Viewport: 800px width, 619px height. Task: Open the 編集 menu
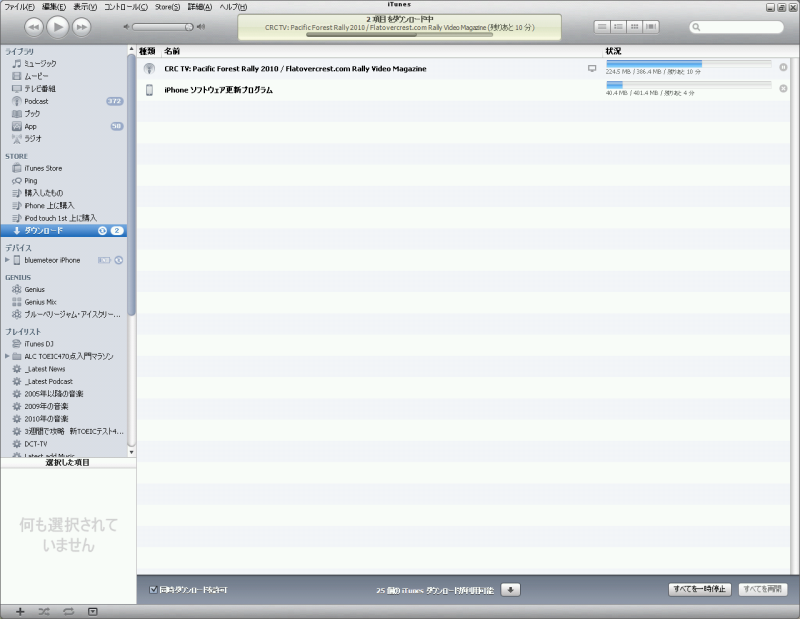coord(54,7)
